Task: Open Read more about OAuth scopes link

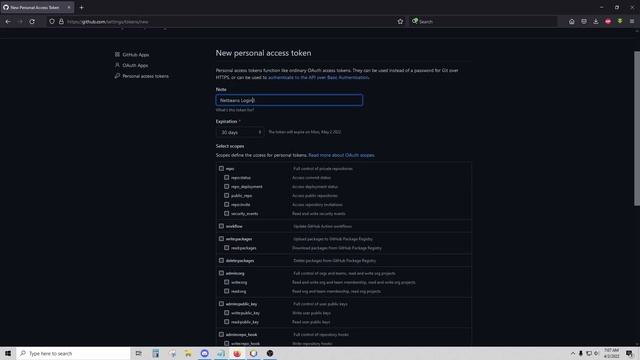Action: [x=341, y=155]
